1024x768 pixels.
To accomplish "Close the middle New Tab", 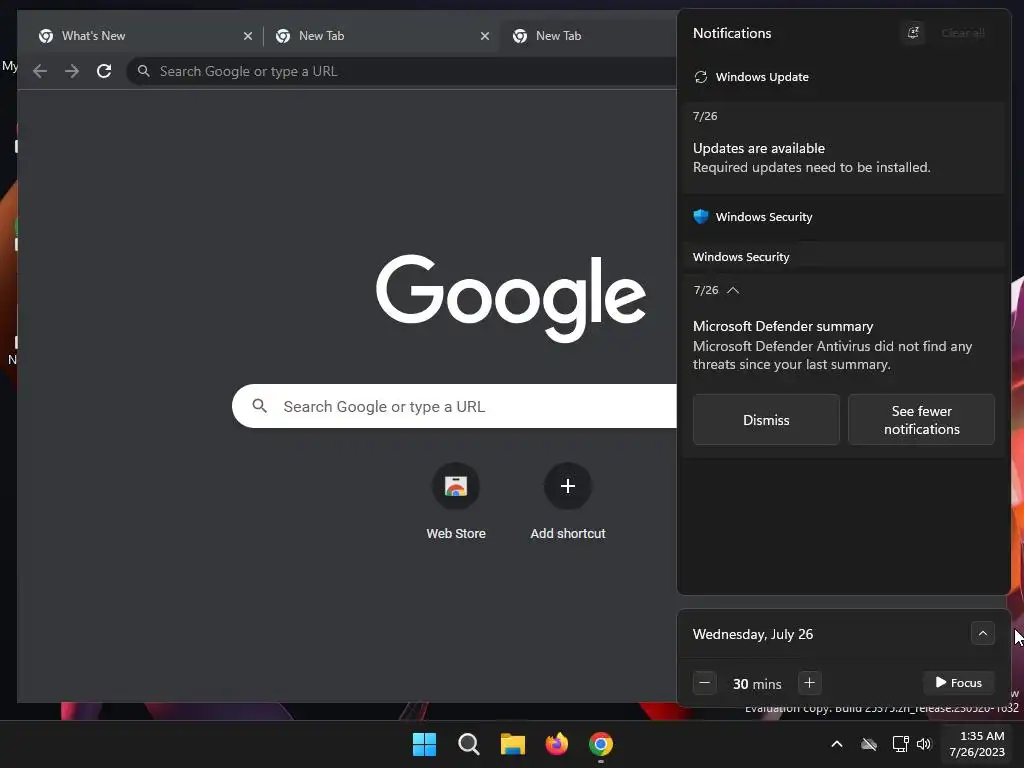I will click(485, 36).
